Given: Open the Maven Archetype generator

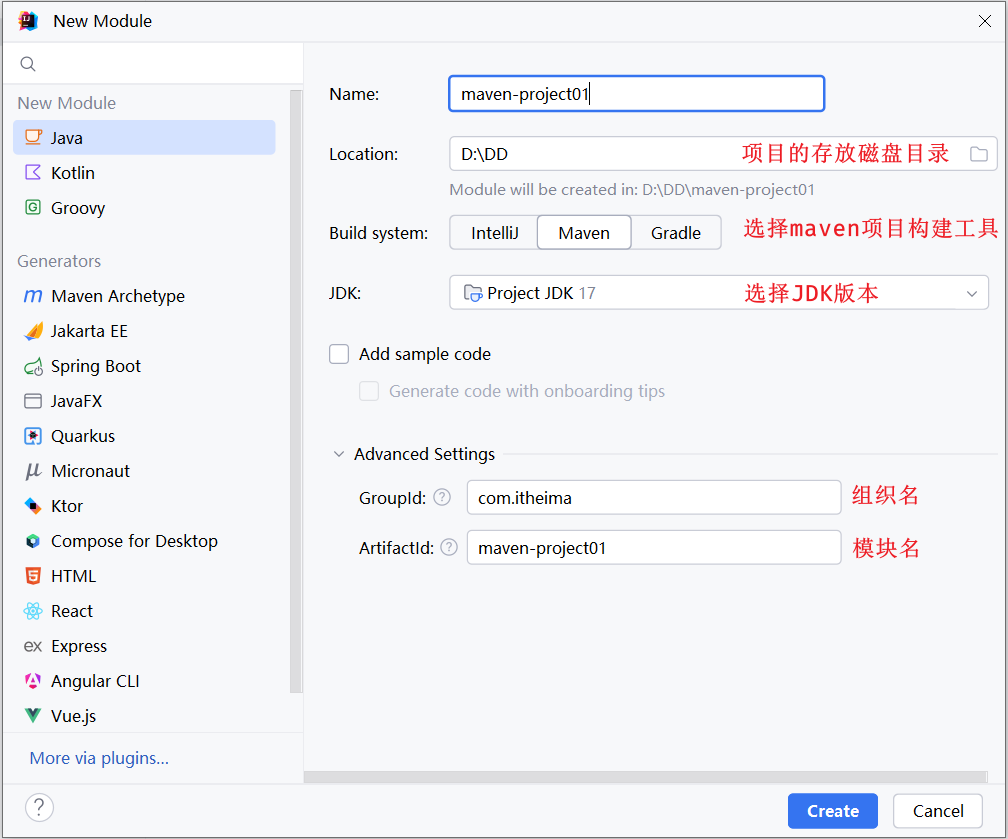Looking at the screenshot, I should tap(118, 296).
